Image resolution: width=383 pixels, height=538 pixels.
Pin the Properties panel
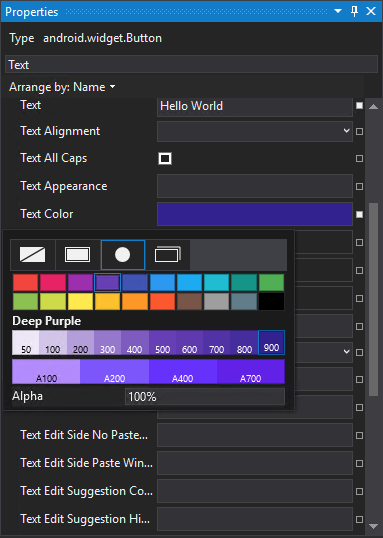355,11
